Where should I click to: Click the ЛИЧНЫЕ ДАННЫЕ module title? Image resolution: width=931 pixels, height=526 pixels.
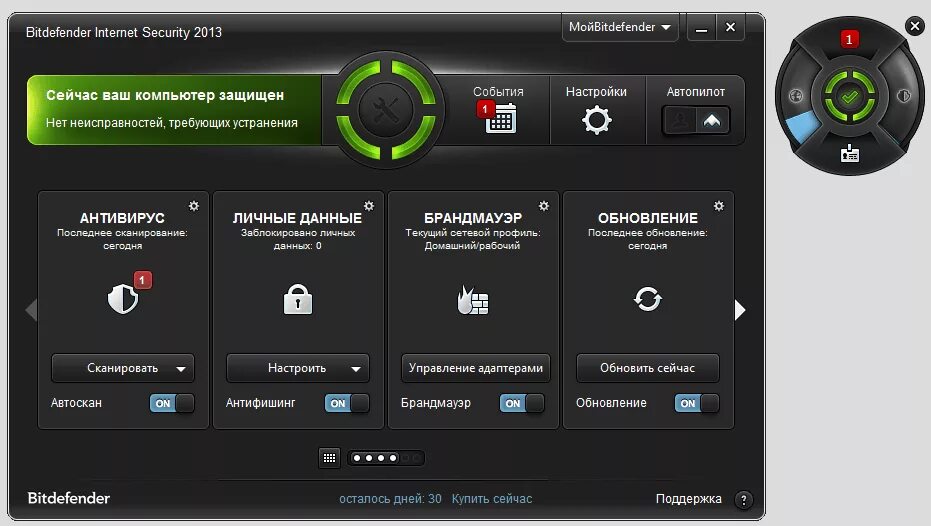[x=297, y=218]
